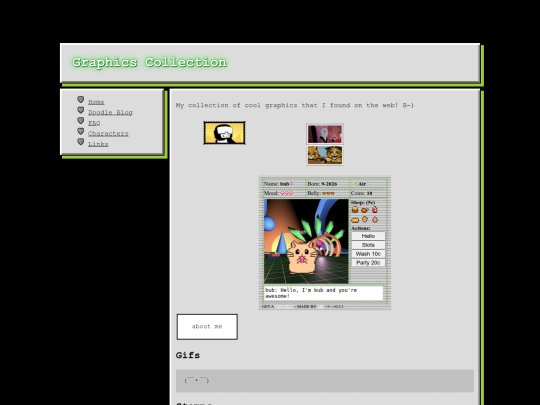Click the heart bullet beside Doodle Blog
The height and width of the screenshot is (405, 540).
[81, 110]
